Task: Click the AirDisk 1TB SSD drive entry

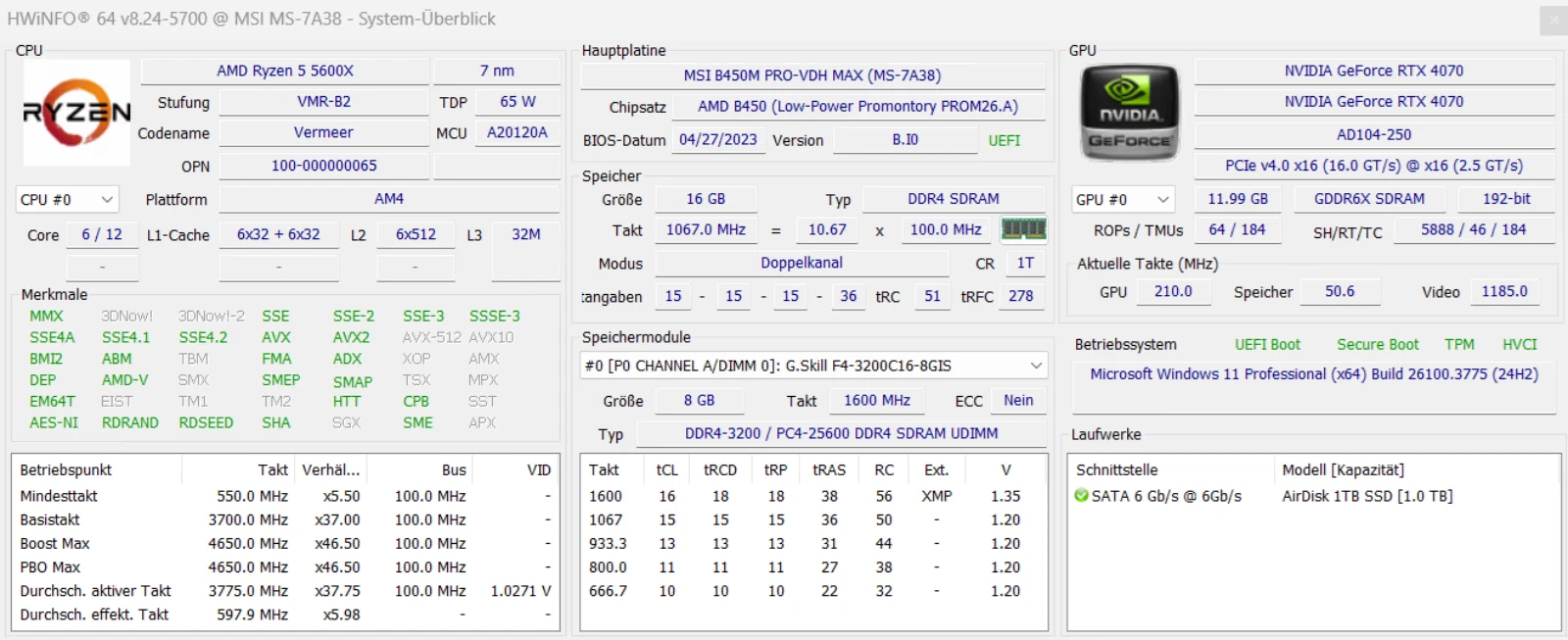Action: click(1367, 496)
